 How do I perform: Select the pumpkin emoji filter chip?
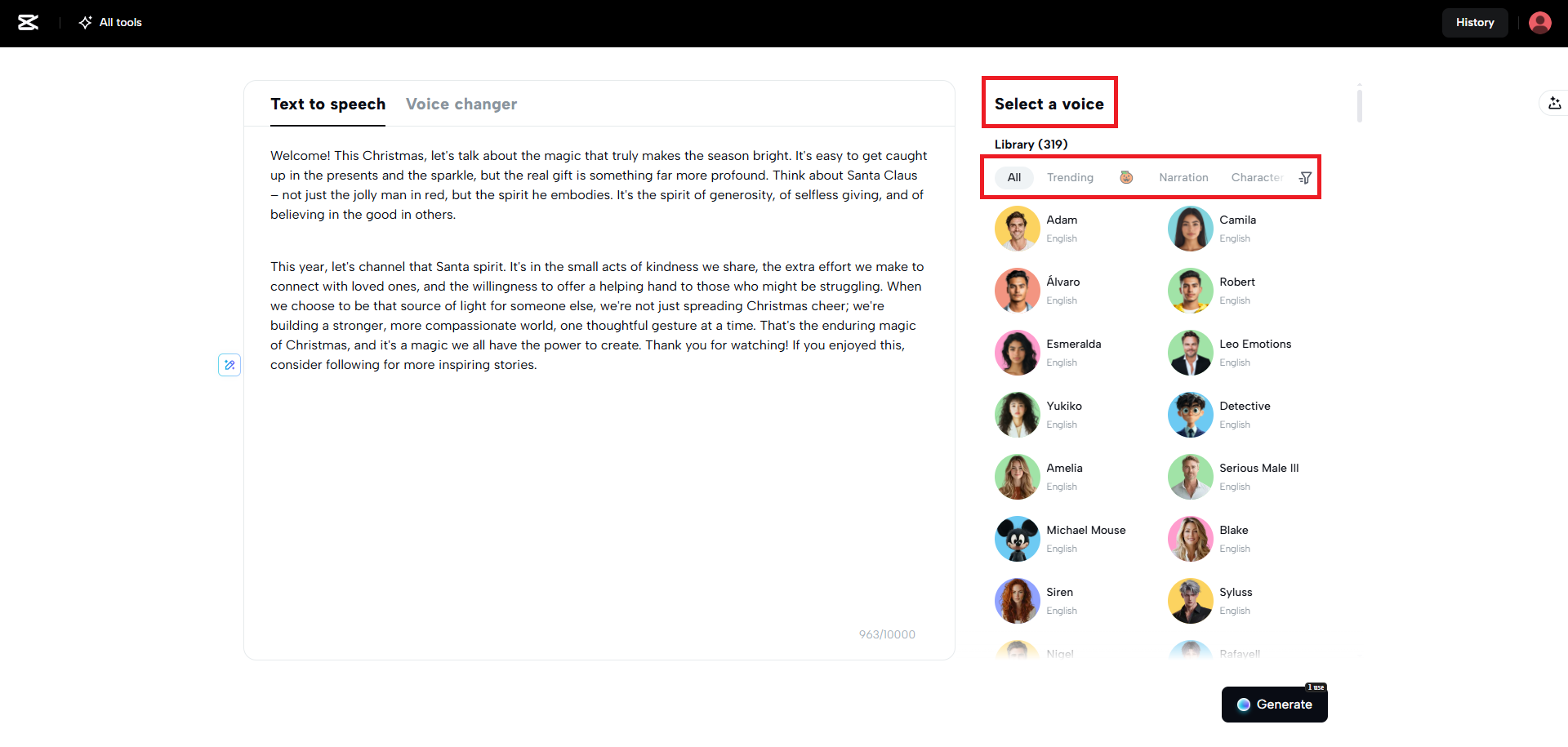(x=1126, y=176)
